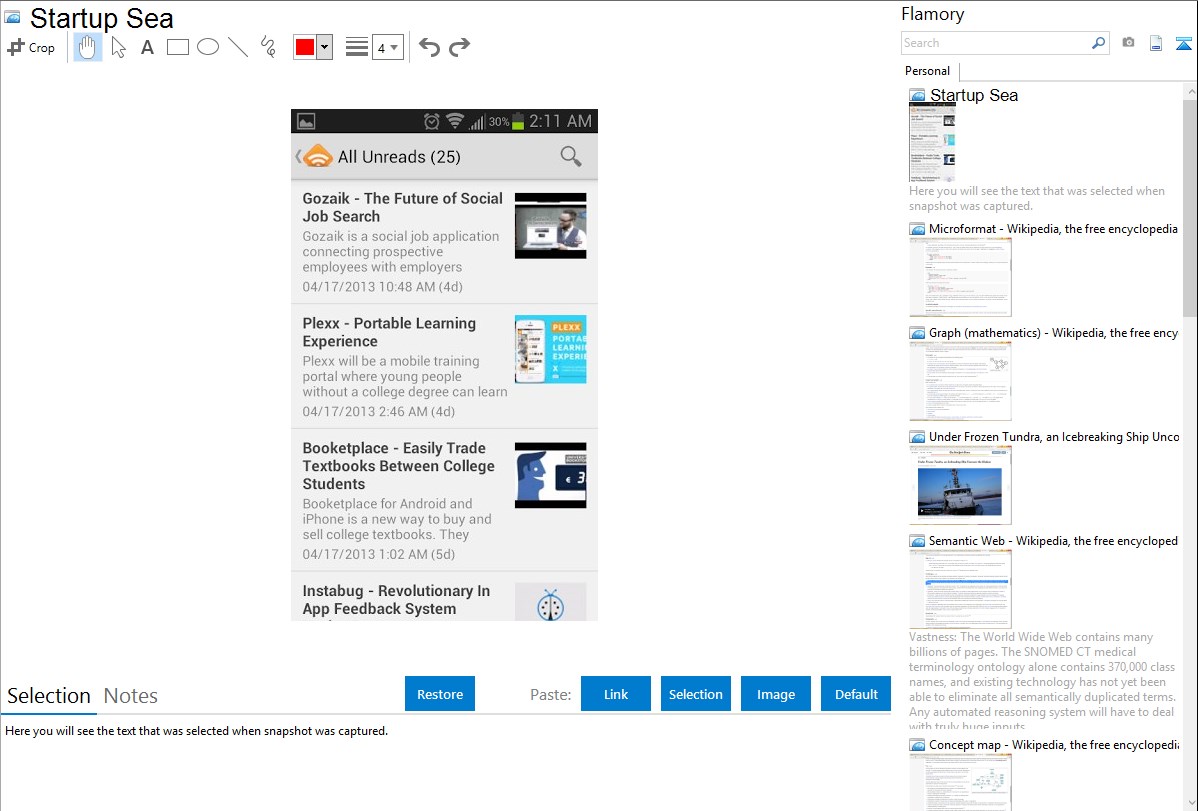Click the RSS feed icon in phone screenshot
The width and height of the screenshot is (1198, 811).
pos(318,156)
